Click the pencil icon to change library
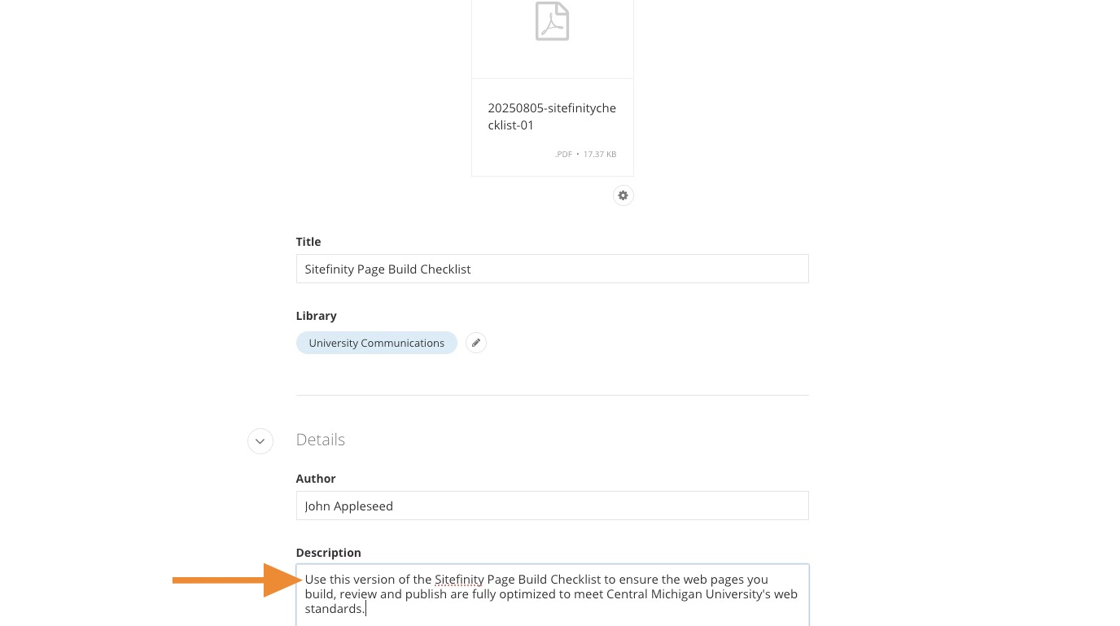Viewport: 1120px width, 626px height. pos(476,343)
